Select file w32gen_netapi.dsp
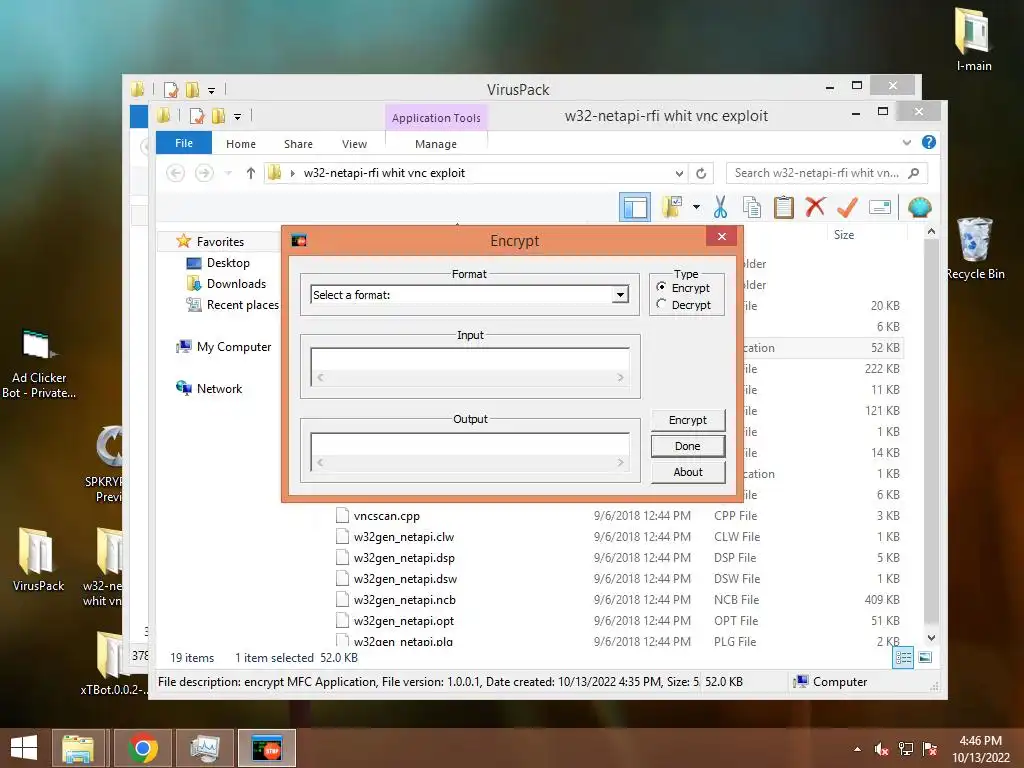 pyautogui.click(x=404, y=558)
